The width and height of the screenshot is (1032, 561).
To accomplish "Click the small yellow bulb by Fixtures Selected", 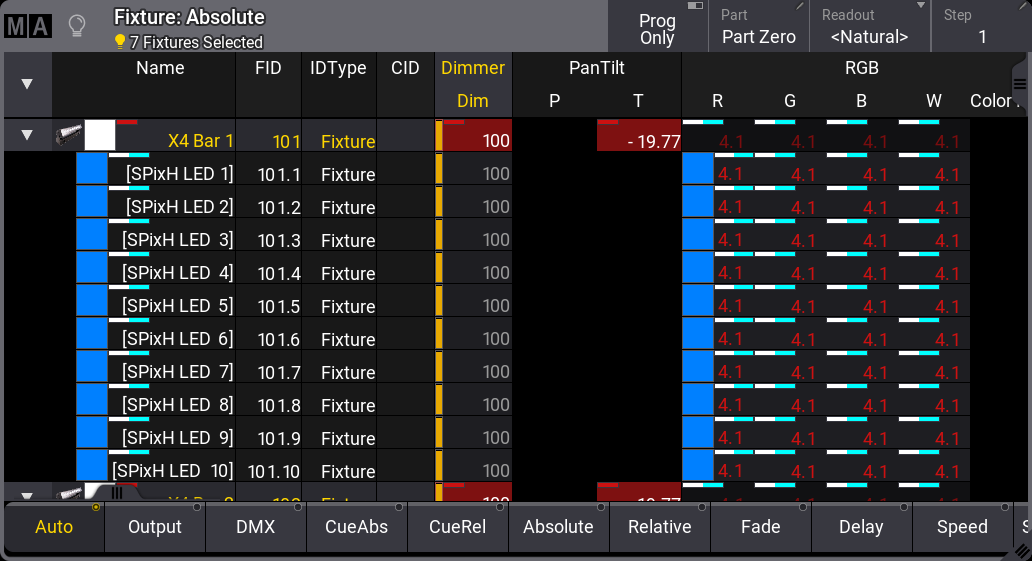I will coord(120,42).
